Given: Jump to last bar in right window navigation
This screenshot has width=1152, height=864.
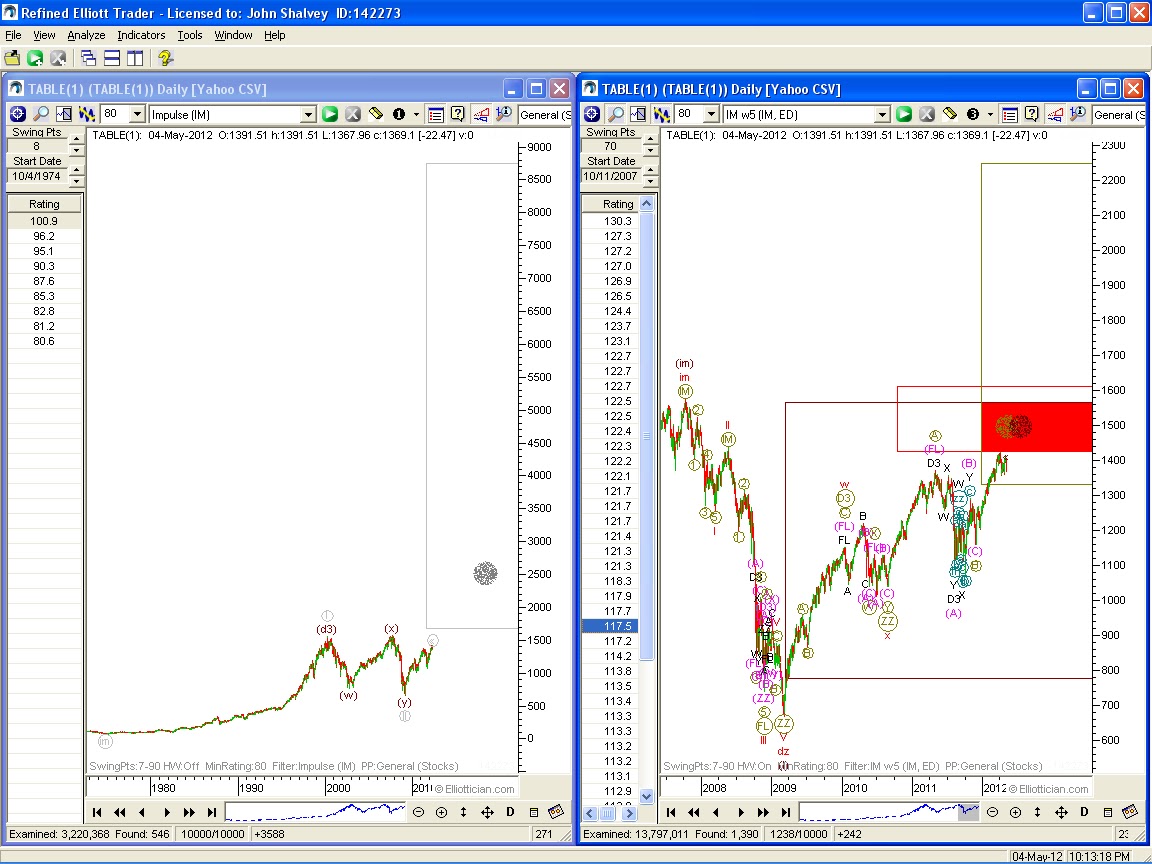Looking at the screenshot, I should pyautogui.click(x=785, y=812).
